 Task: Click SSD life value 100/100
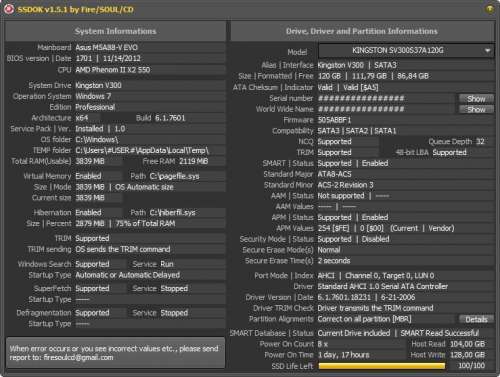[471, 366]
